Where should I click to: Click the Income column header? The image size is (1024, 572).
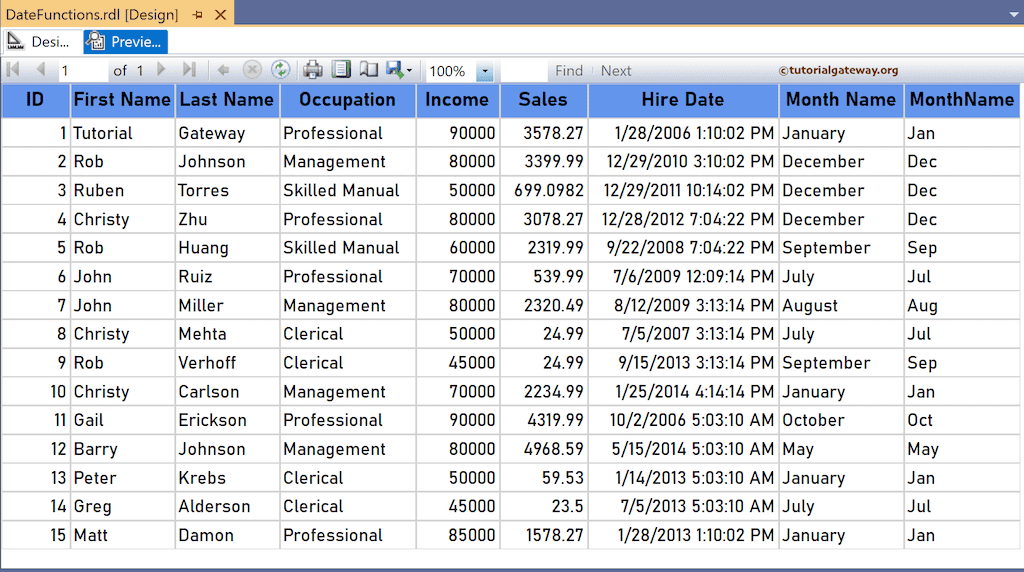(x=457, y=100)
